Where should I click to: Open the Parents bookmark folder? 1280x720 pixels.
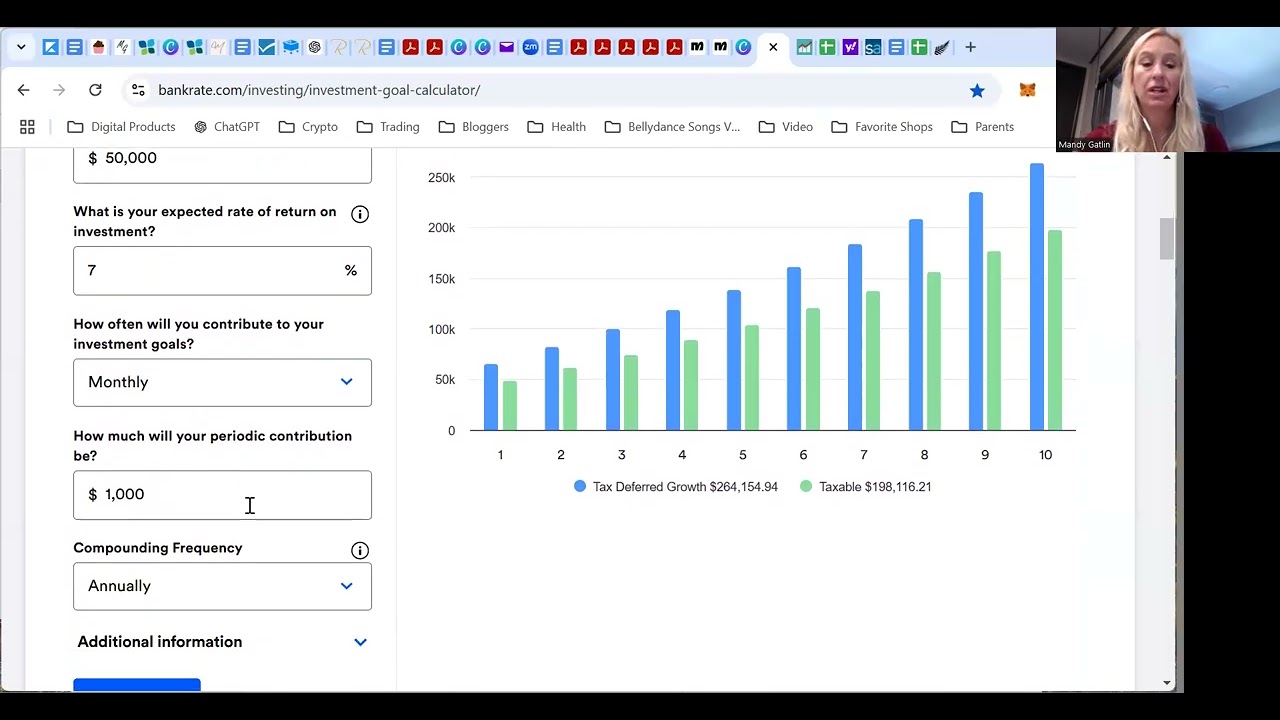pos(983,127)
